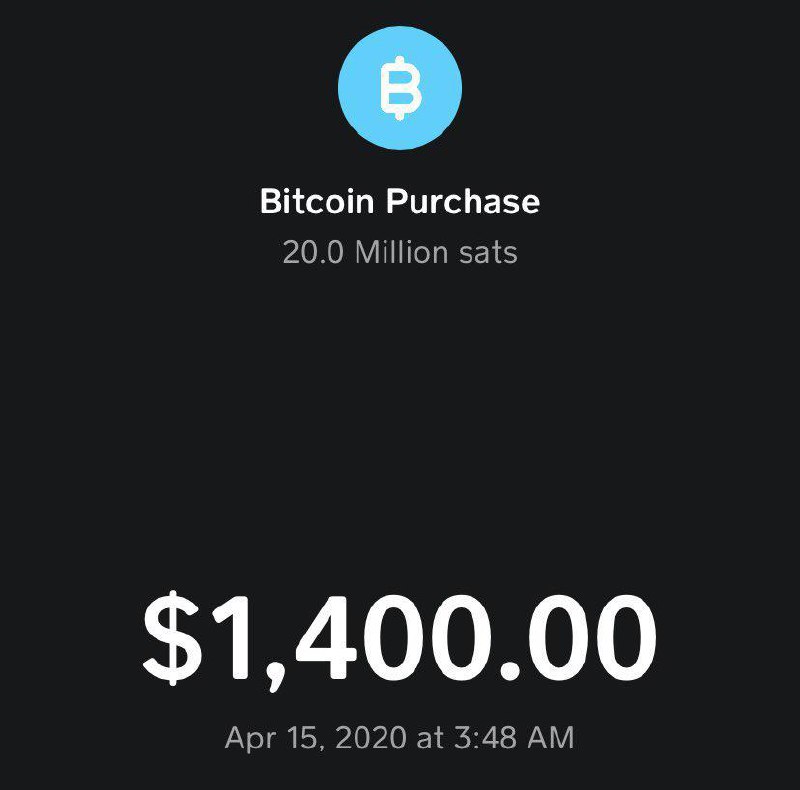The width and height of the screenshot is (800, 790).
Task: Click the word Bitcoin in the title
Action: 317,201
